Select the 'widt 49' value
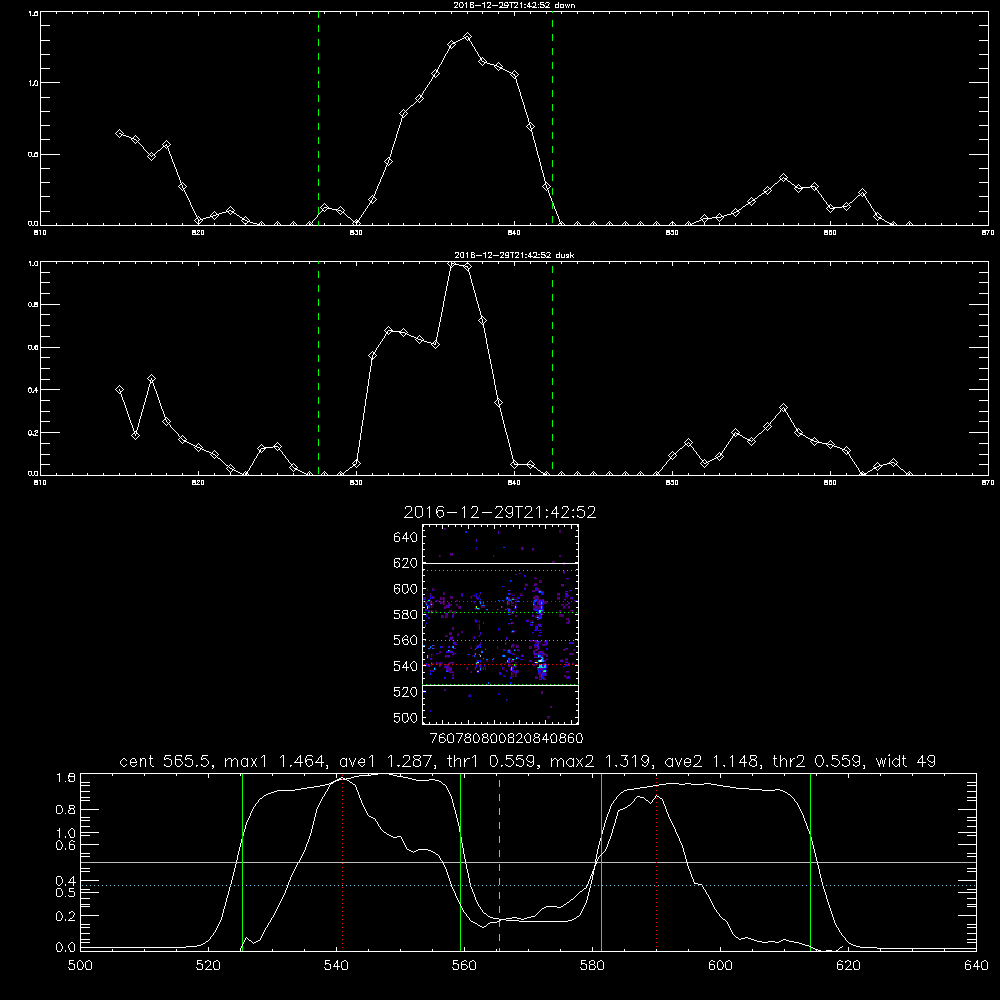Screen dimensions: 1000x1000 pos(906,761)
